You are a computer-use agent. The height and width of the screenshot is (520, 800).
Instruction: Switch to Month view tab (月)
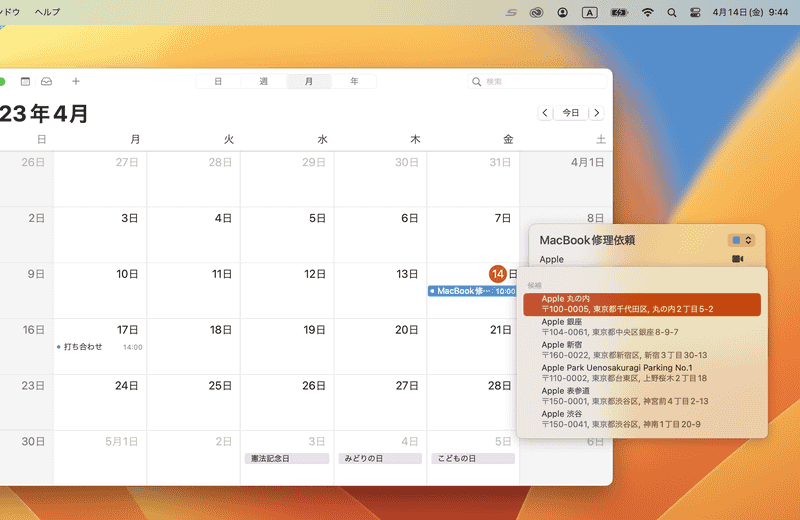(x=309, y=82)
